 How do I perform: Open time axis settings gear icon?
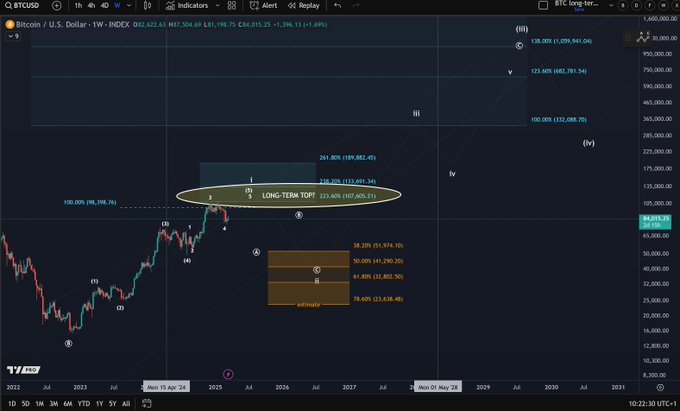click(660, 387)
